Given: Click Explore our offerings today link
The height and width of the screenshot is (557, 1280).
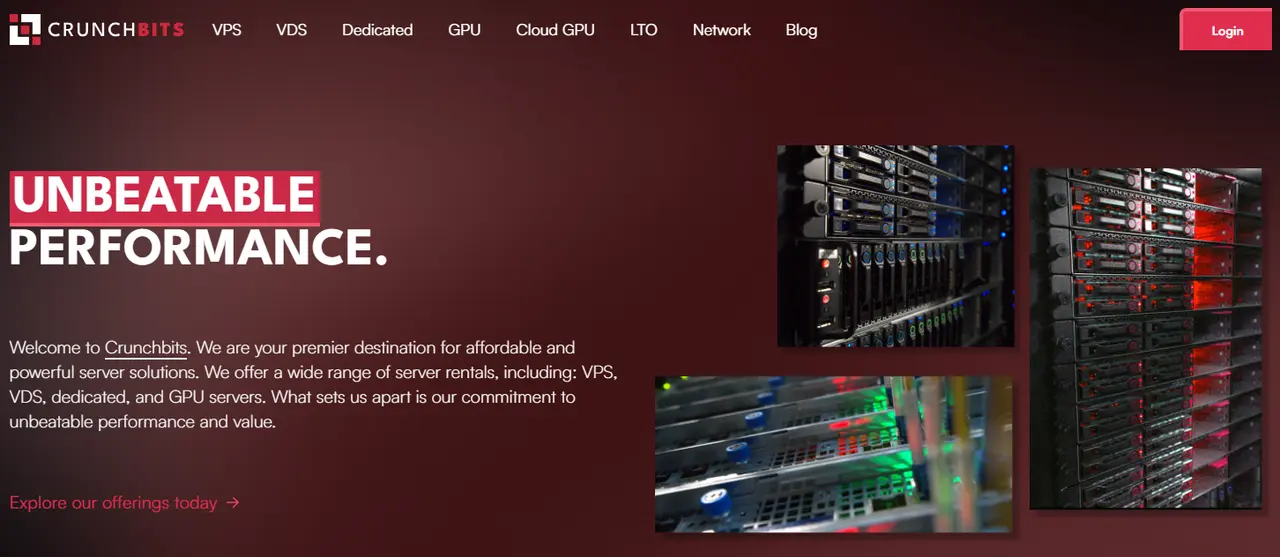Looking at the screenshot, I should [113, 503].
